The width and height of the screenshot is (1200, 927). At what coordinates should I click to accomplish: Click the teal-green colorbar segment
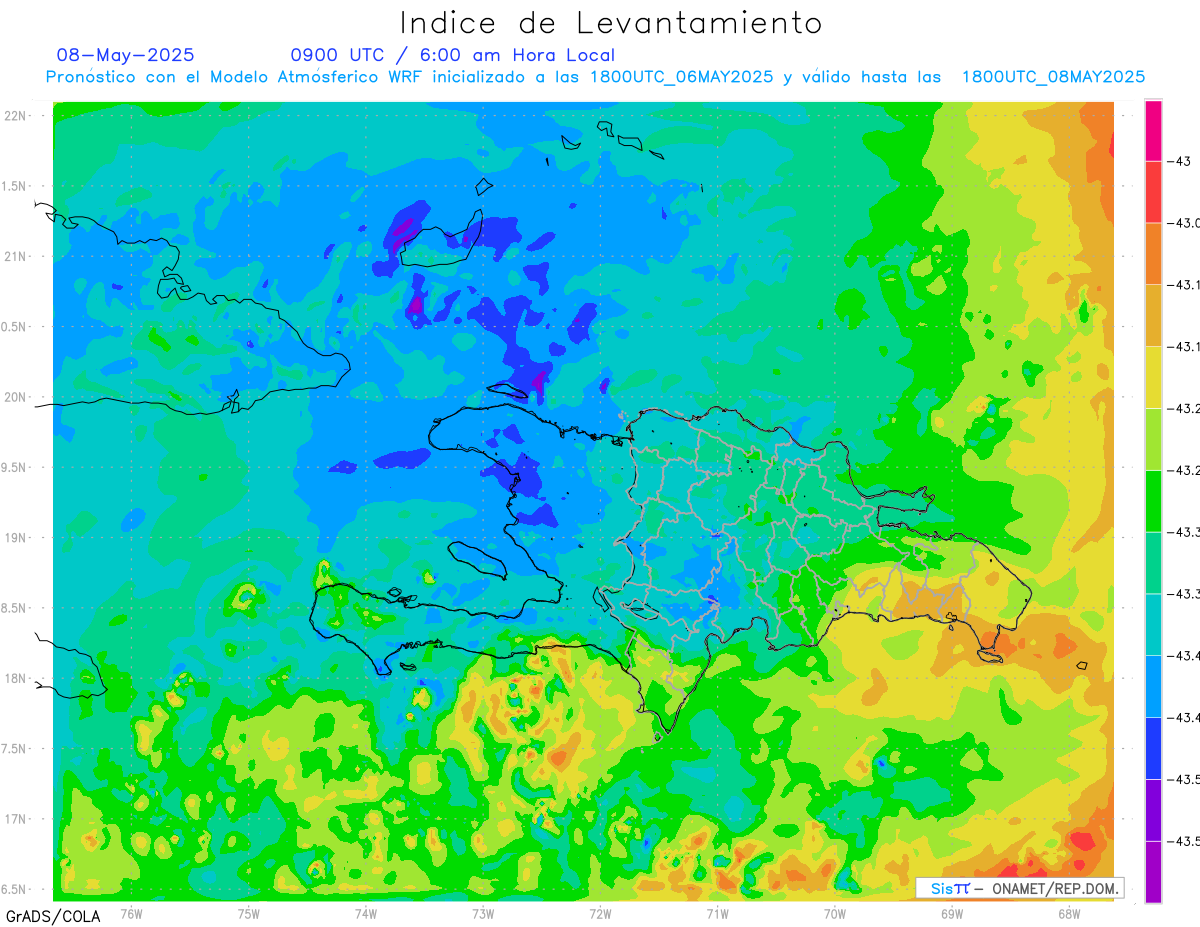(1153, 563)
